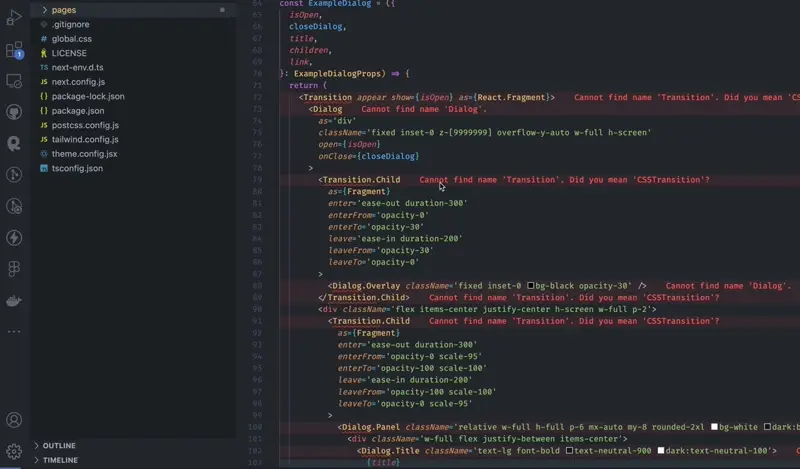Click the bg-white color swatch
The image size is (800, 469).
(714, 427)
